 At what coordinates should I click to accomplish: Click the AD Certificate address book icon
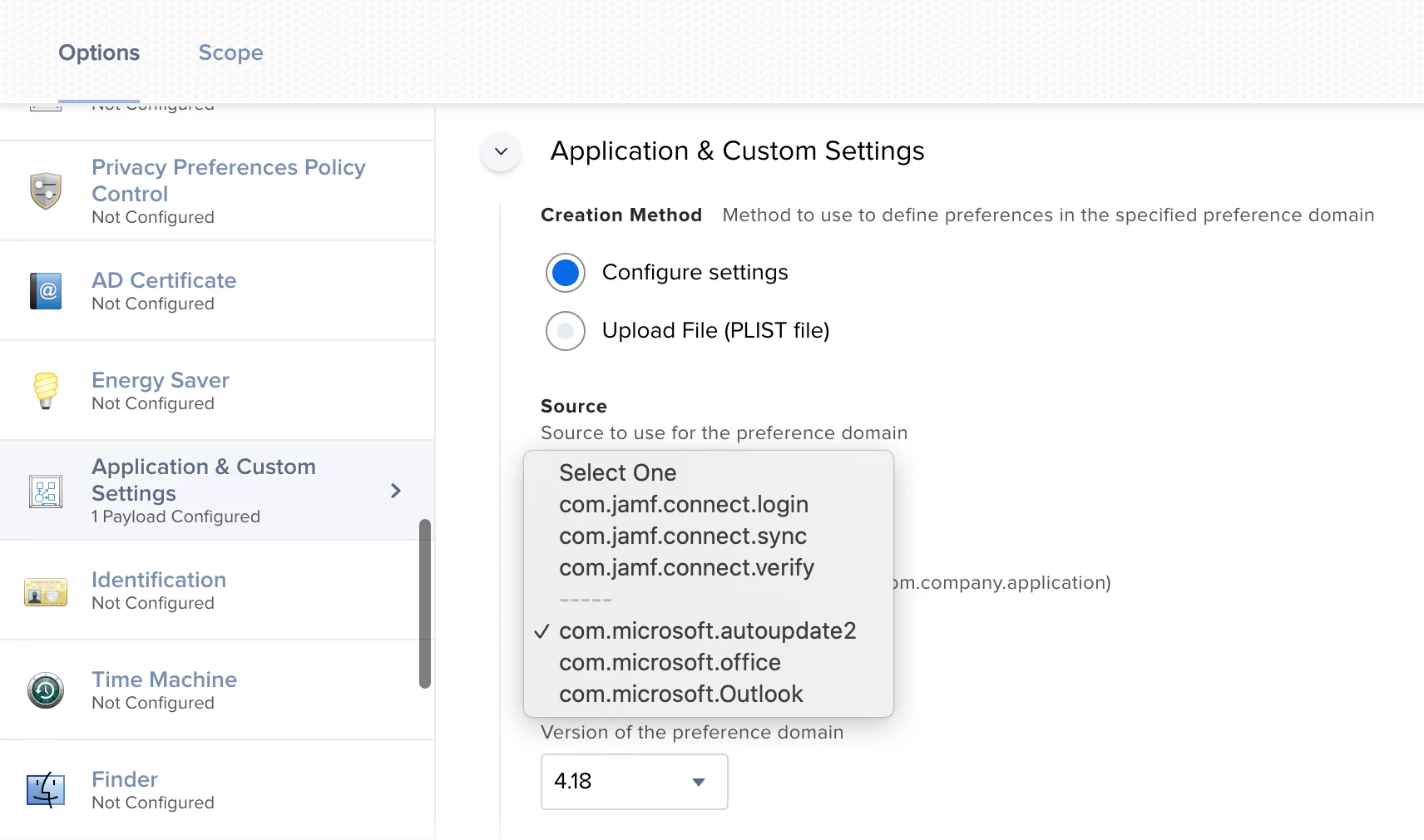46,290
